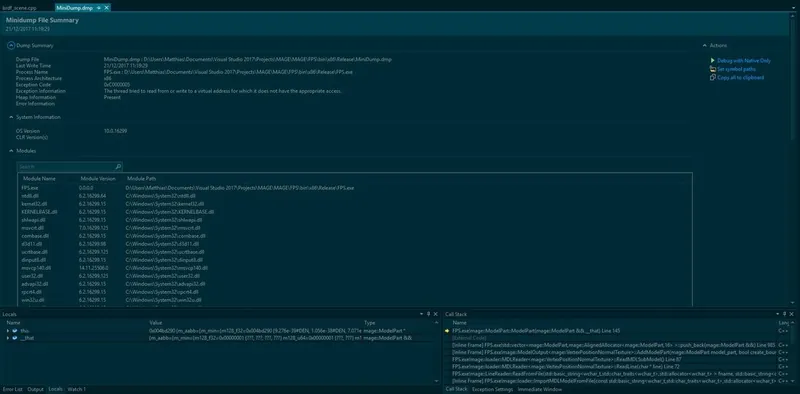Click the green Debug play icon
Viewport: 800px width, 394px height.
(x=713, y=61)
